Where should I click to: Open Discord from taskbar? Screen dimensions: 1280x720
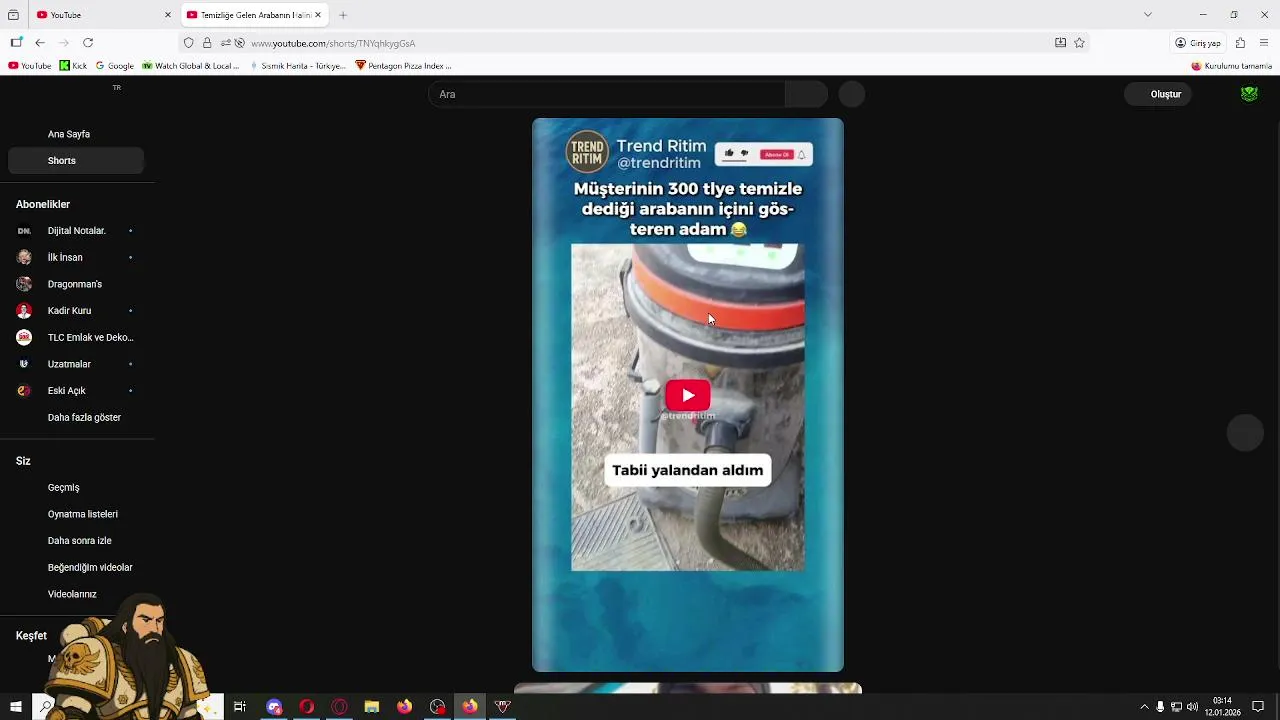[x=274, y=707]
